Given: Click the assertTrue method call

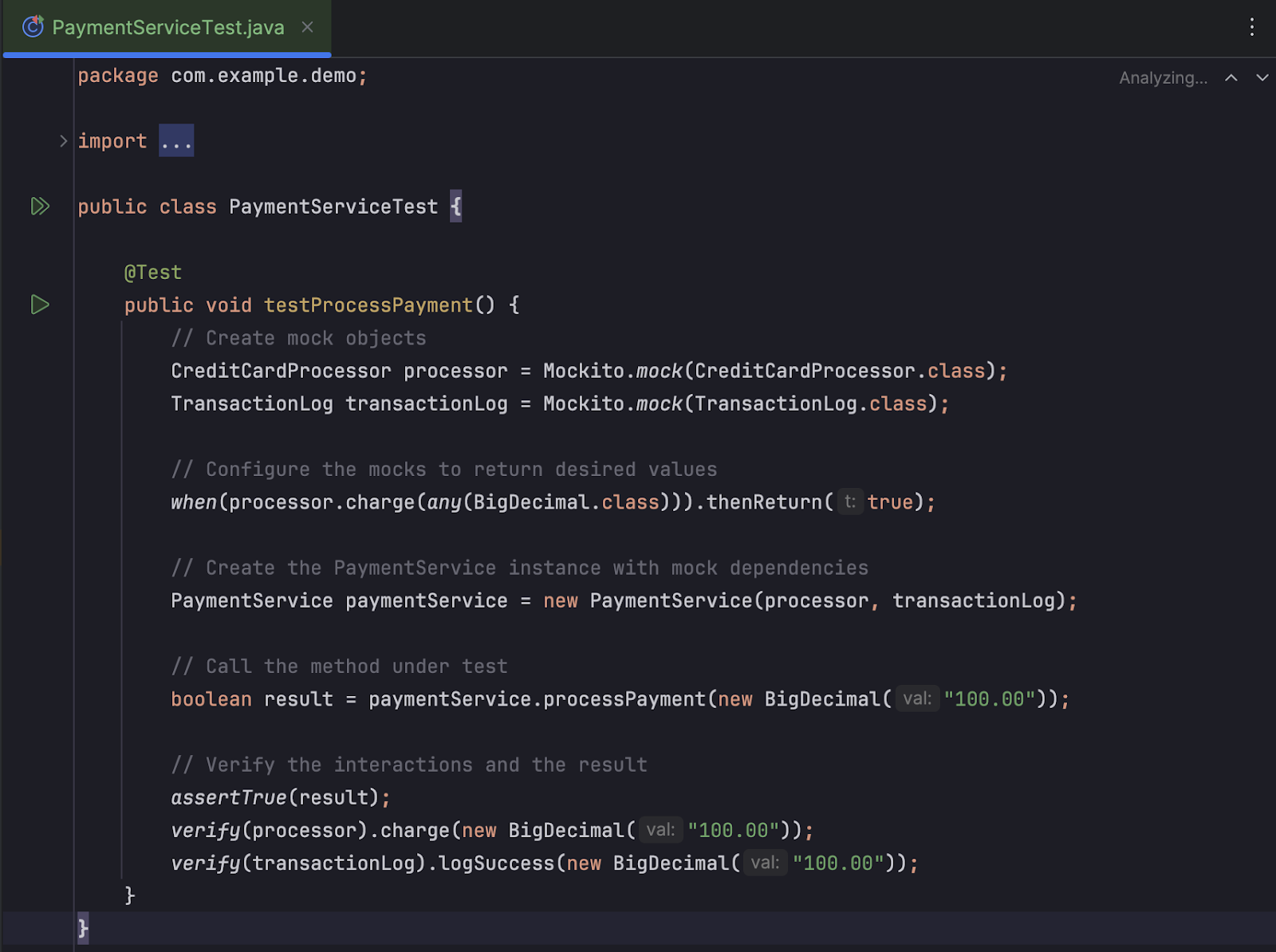Looking at the screenshot, I should [229, 797].
